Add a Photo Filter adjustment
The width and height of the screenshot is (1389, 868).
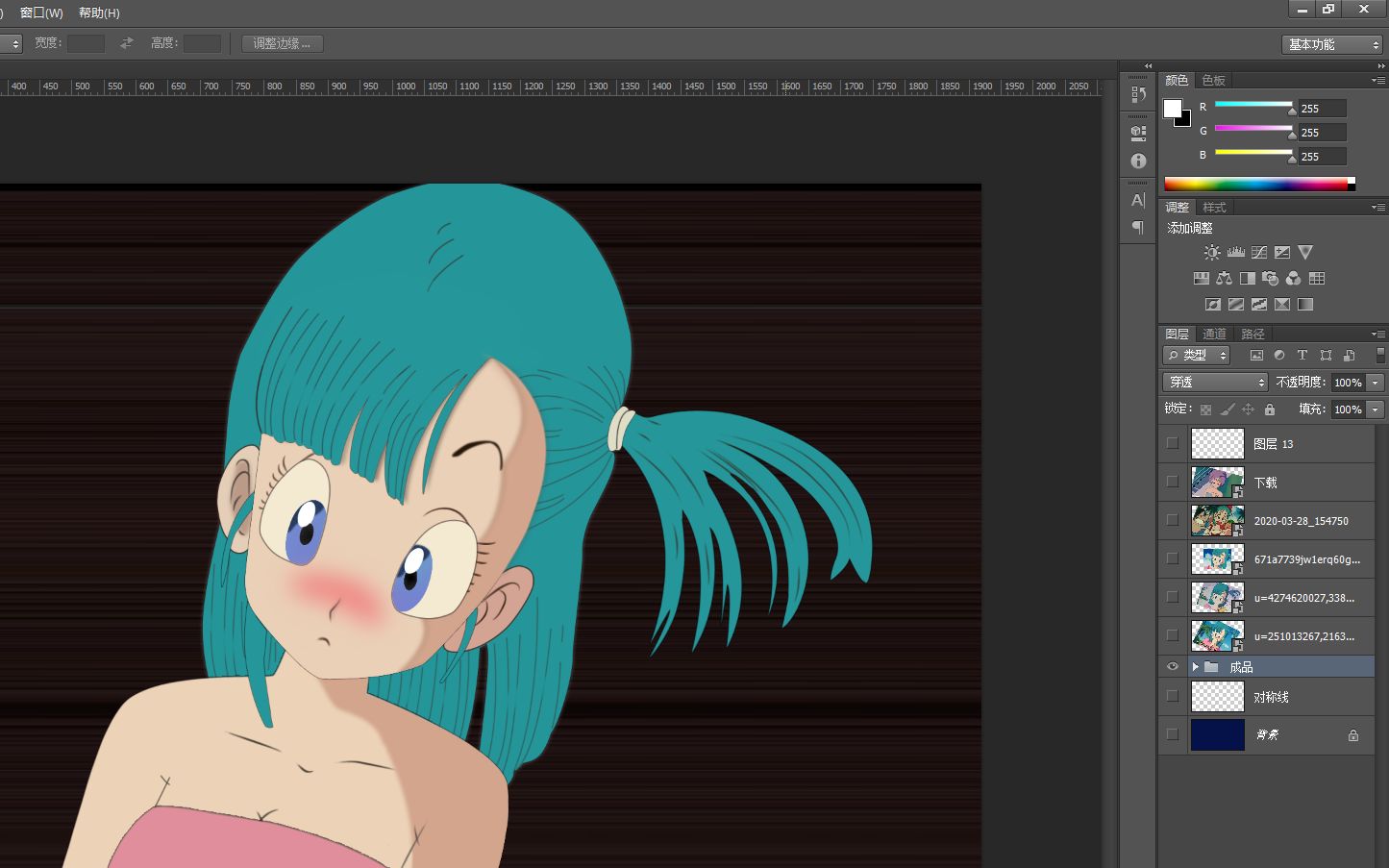click(1271, 279)
